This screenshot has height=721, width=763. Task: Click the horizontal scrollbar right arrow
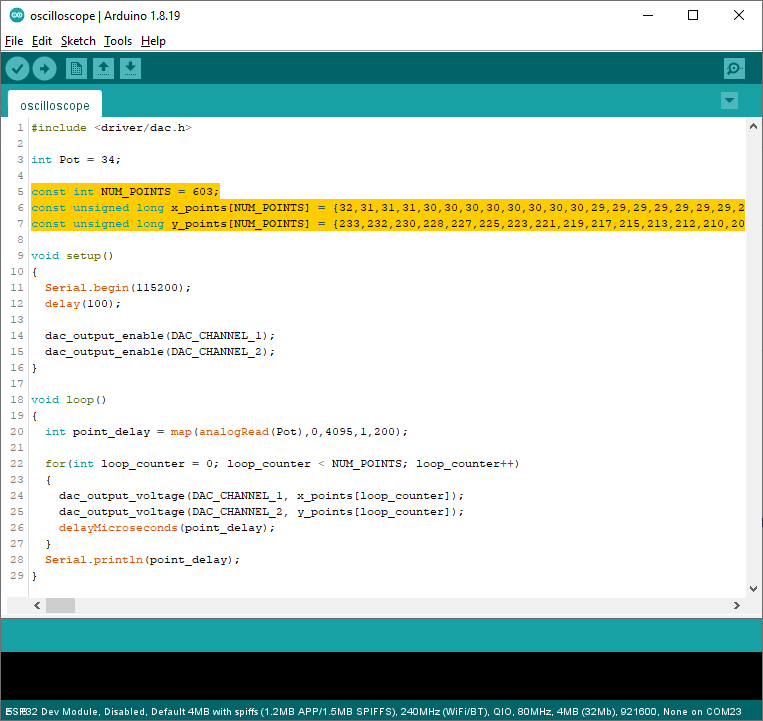click(x=736, y=606)
